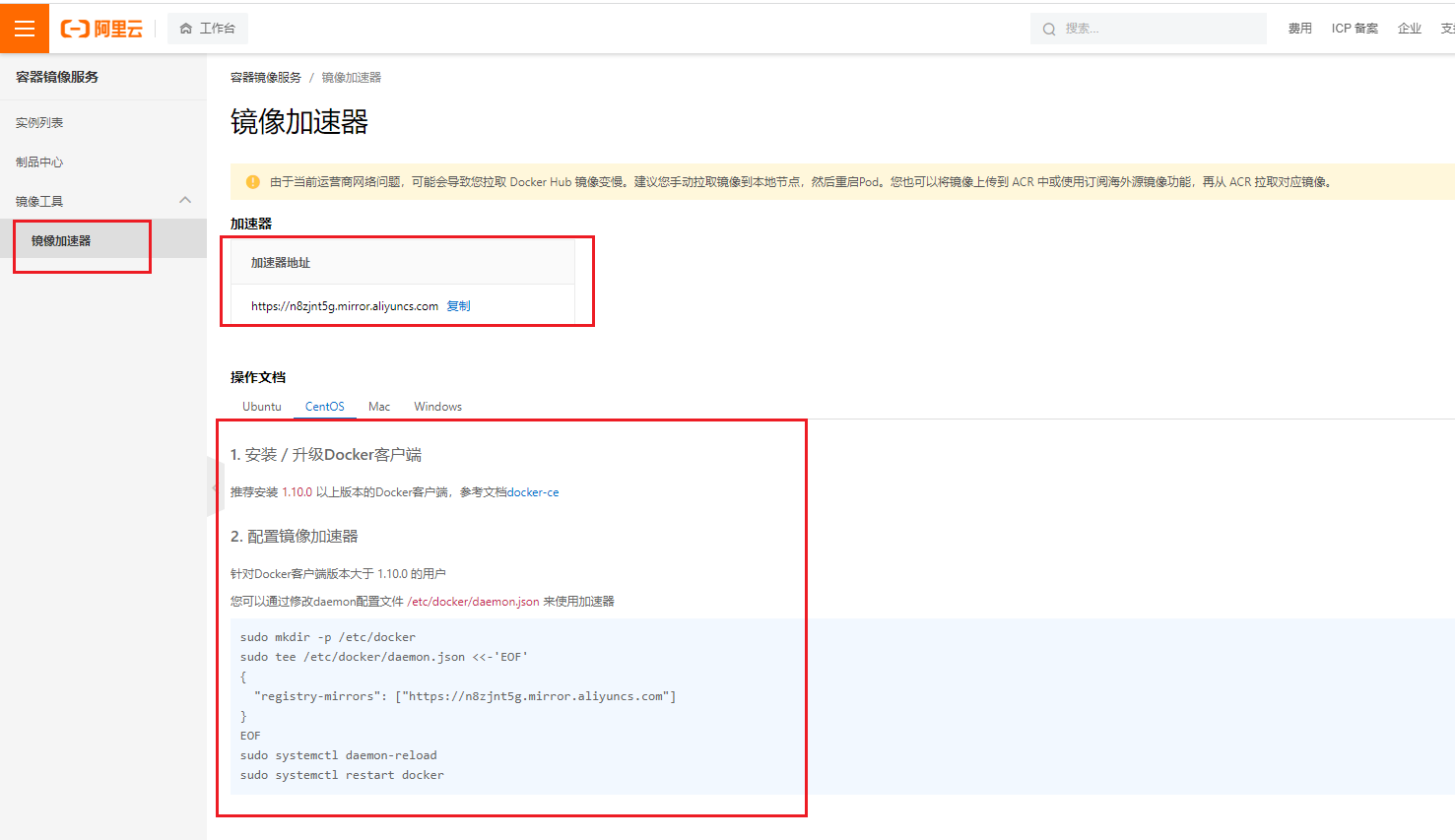
Task: Click the heading 配置镜像加速器
Action: [295, 537]
